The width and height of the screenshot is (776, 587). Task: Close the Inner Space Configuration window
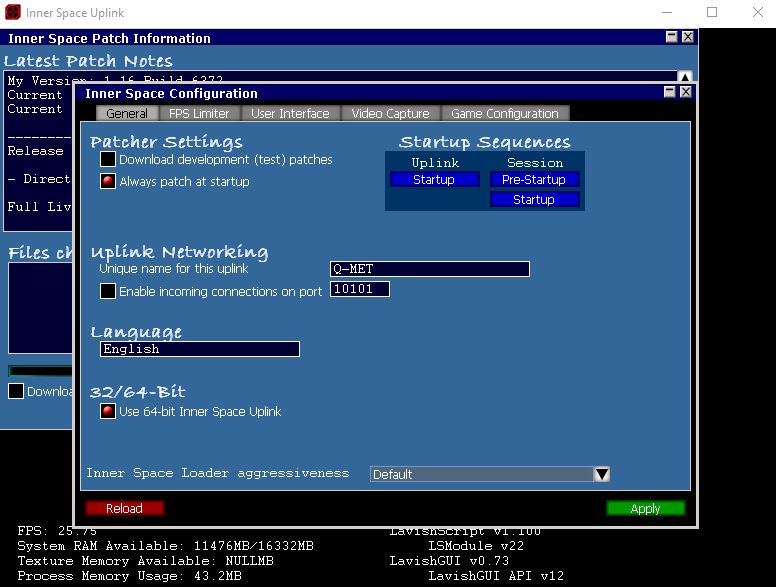coord(686,92)
